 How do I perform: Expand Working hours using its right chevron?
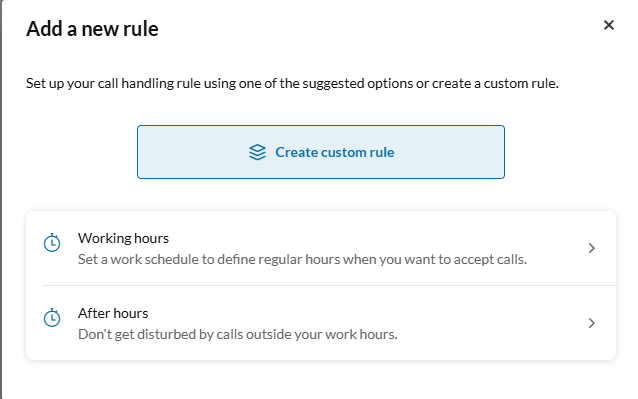pyautogui.click(x=592, y=248)
